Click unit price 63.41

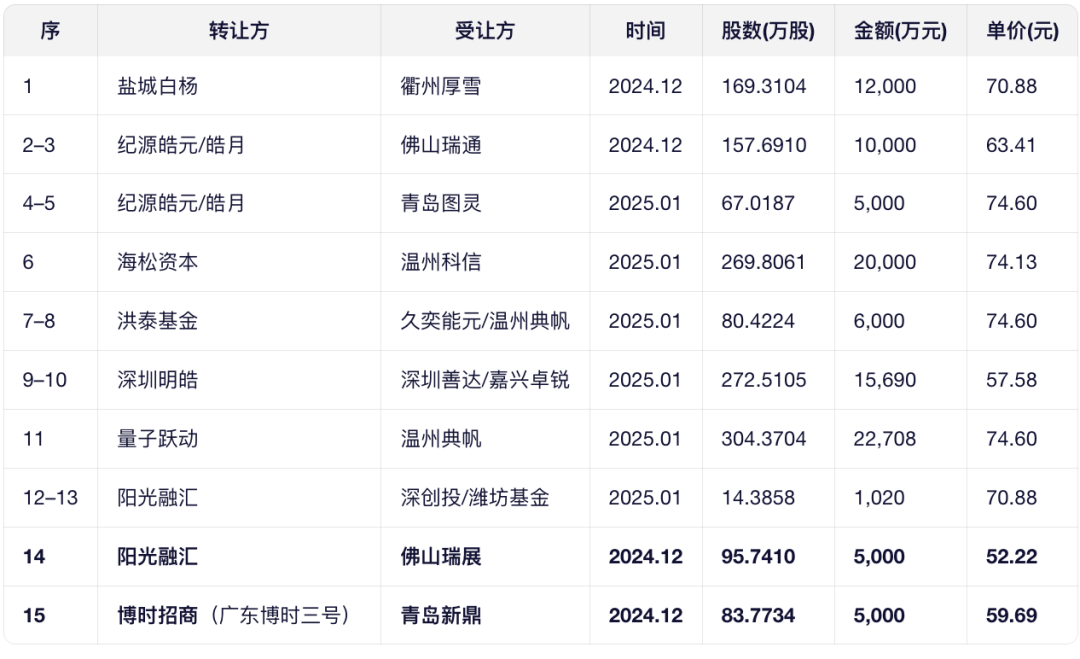tap(1011, 145)
